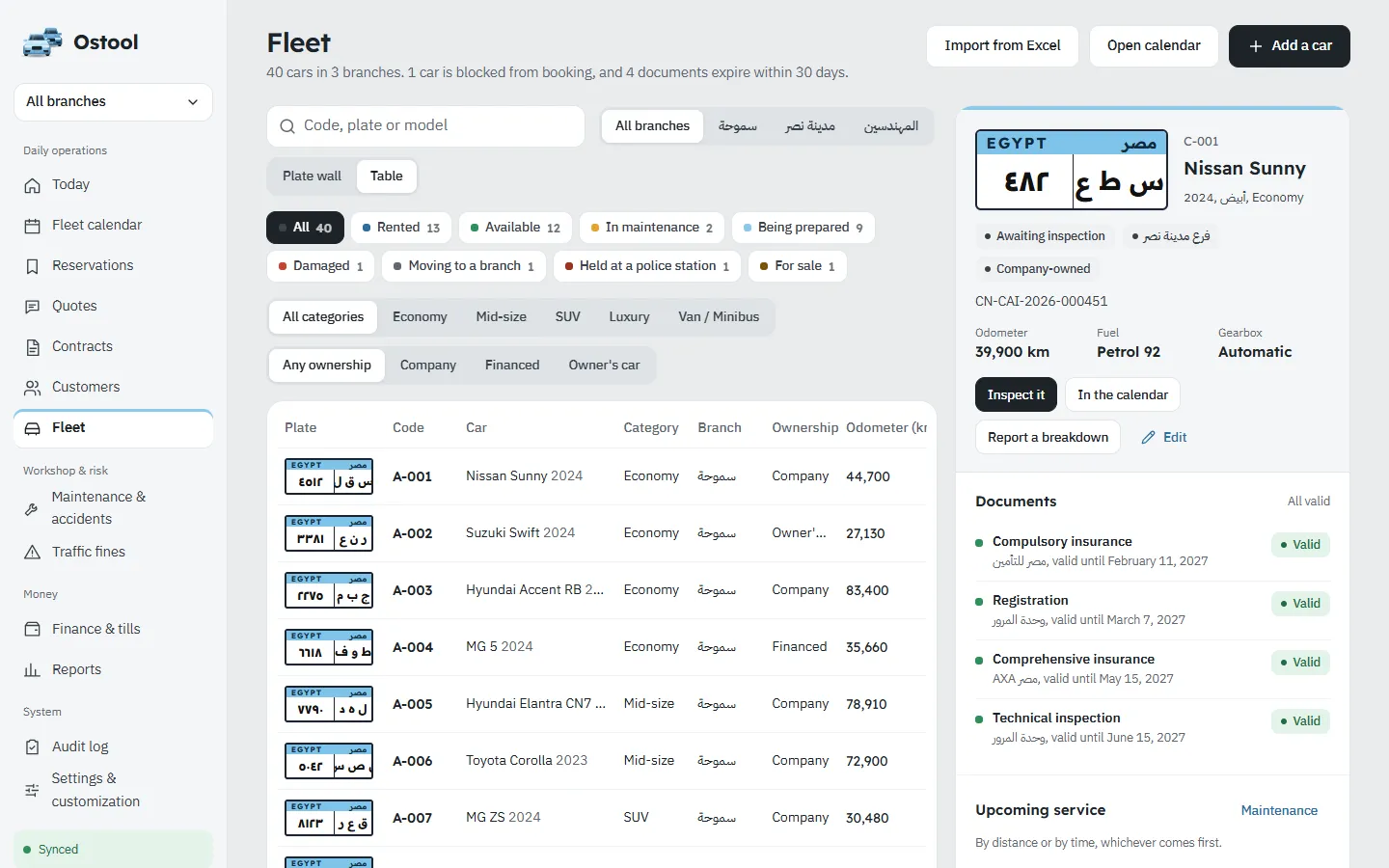
Task: Click the license plate of car A-004
Action: click(x=329, y=647)
